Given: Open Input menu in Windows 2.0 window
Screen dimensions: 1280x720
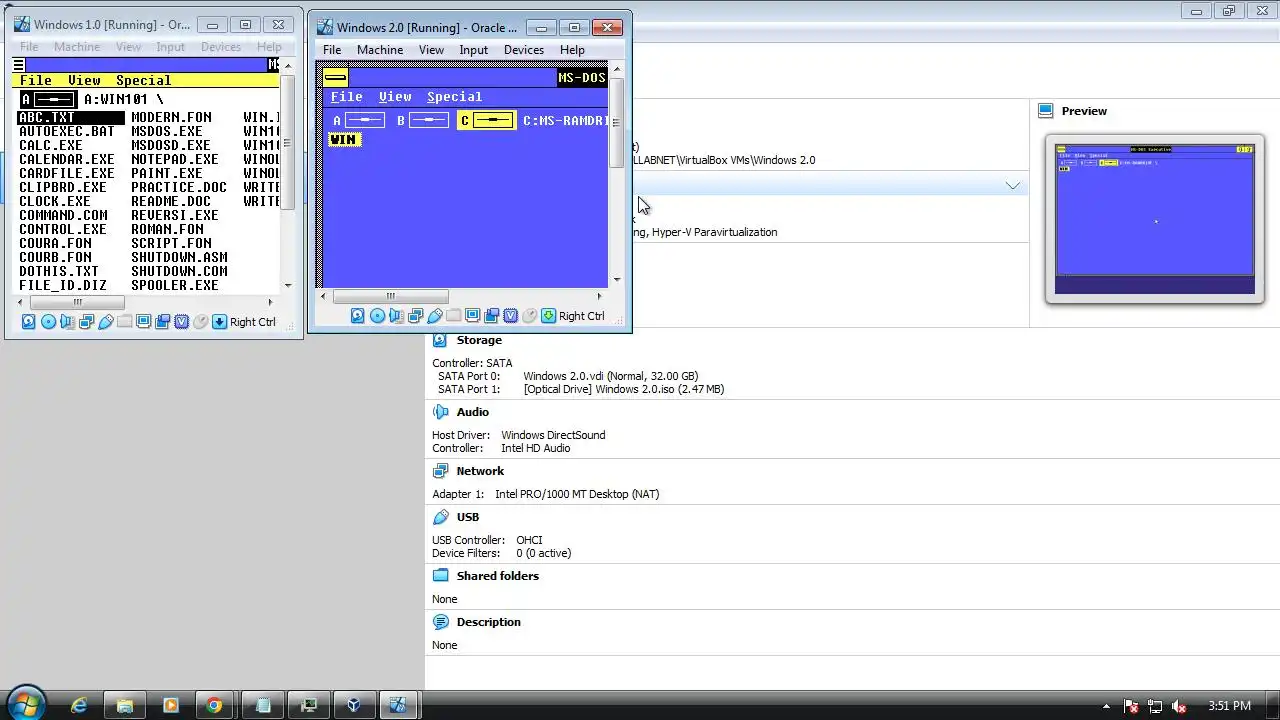Looking at the screenshot, I should point(474,50).
